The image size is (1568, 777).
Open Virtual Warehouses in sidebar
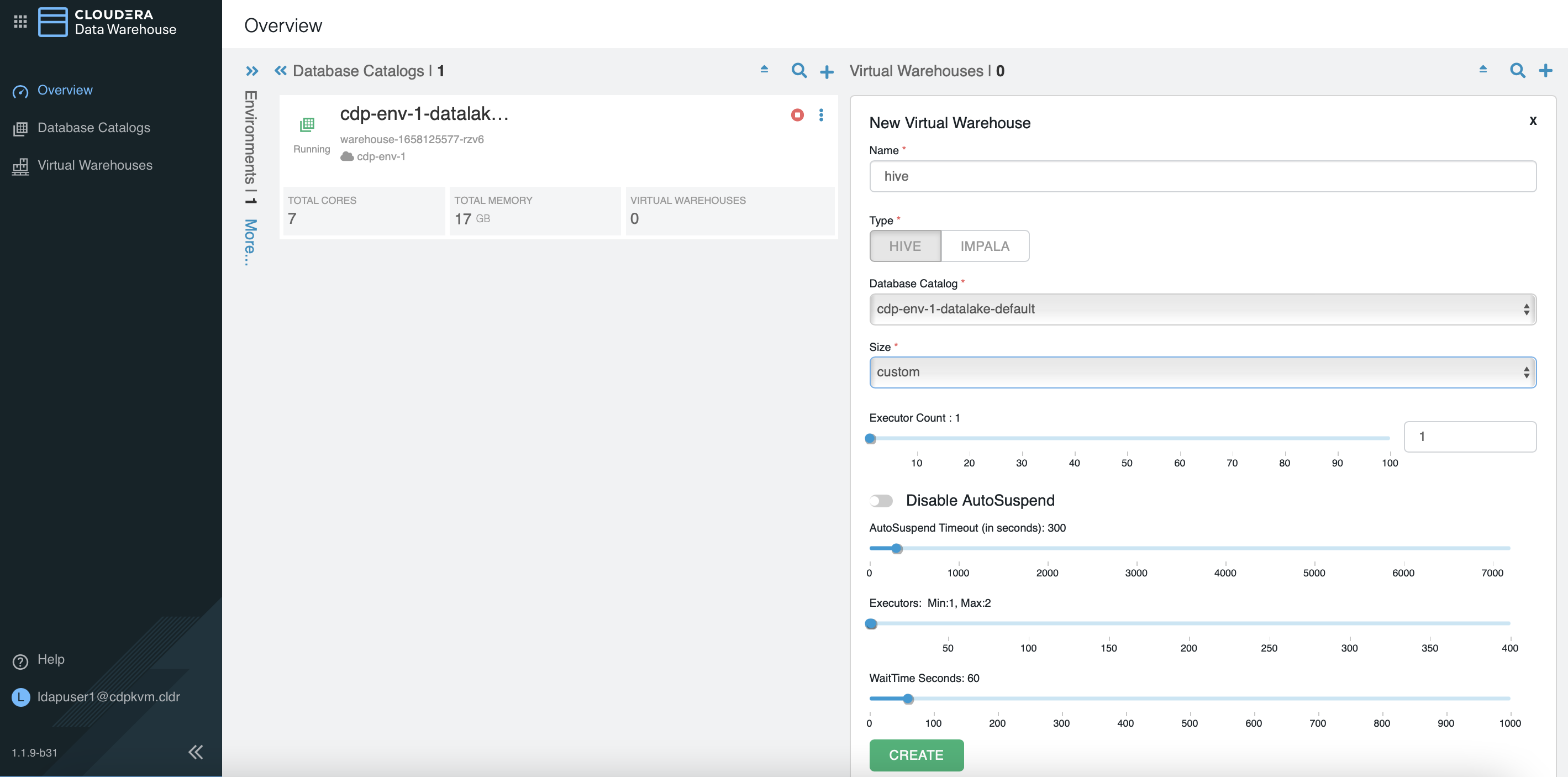pos(95,166)
